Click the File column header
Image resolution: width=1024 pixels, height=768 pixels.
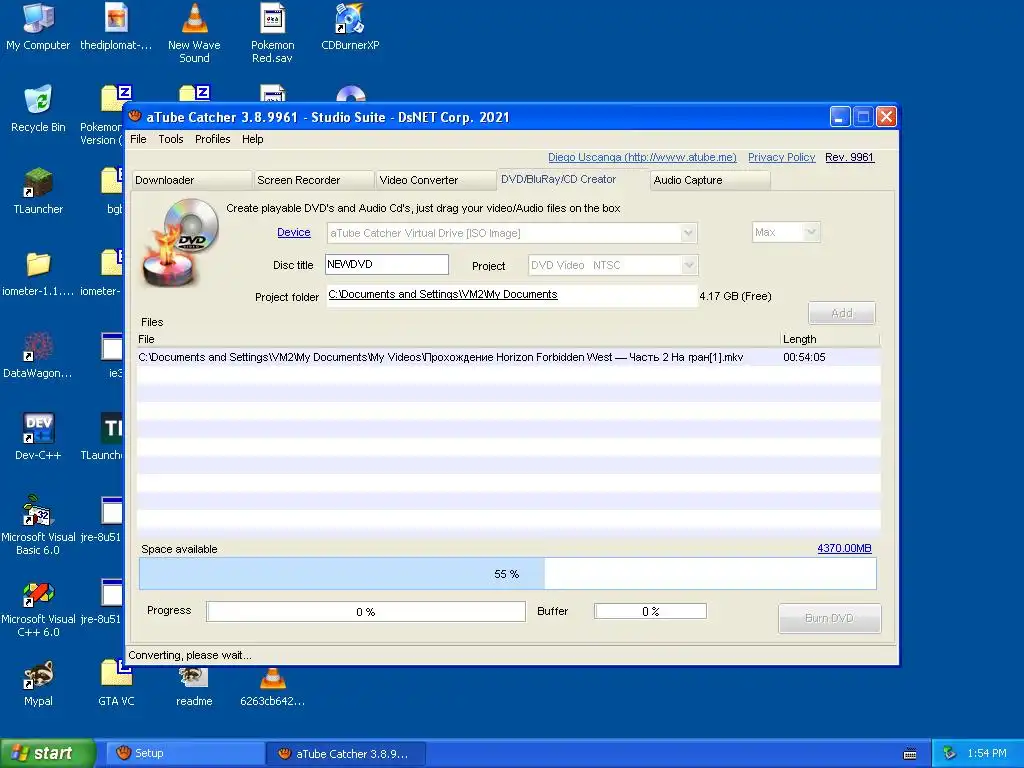(x=458, y=339)
